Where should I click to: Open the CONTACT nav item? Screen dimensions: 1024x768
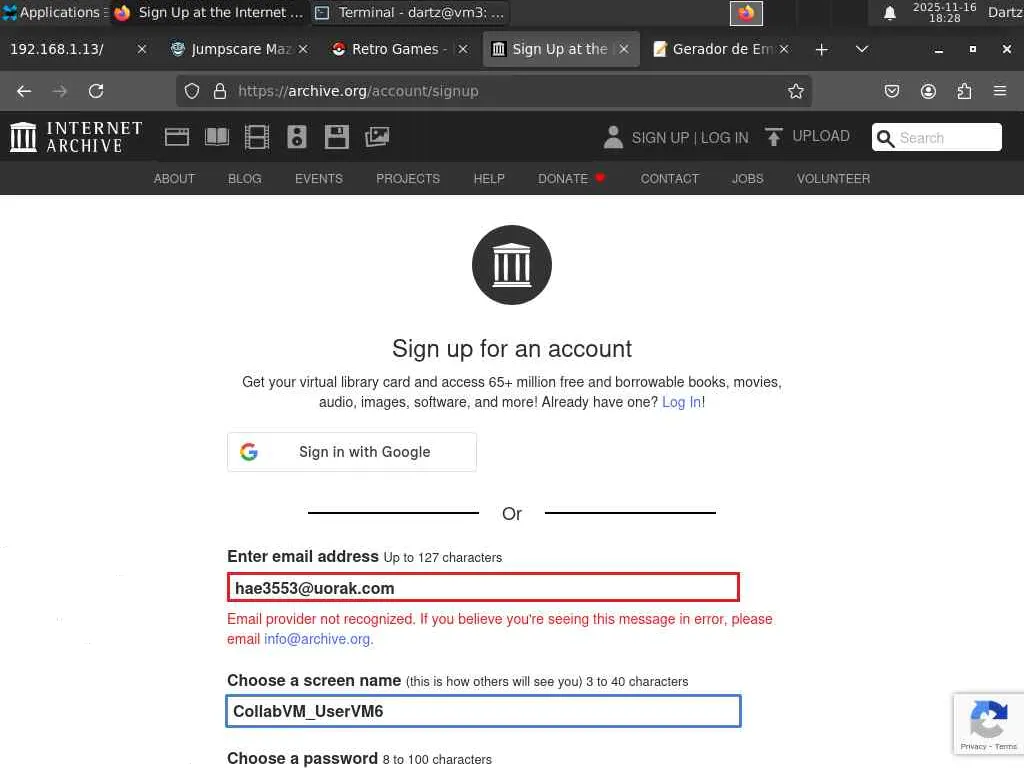pyautogui.click(x=669, y=179)
